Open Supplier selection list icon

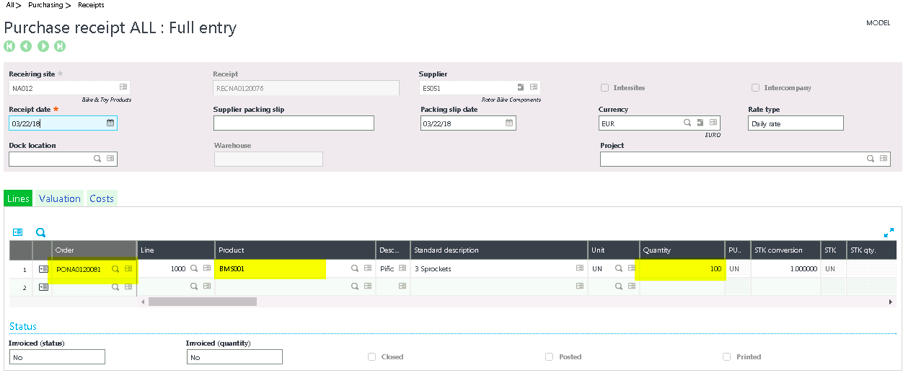[x=534, y=87]
